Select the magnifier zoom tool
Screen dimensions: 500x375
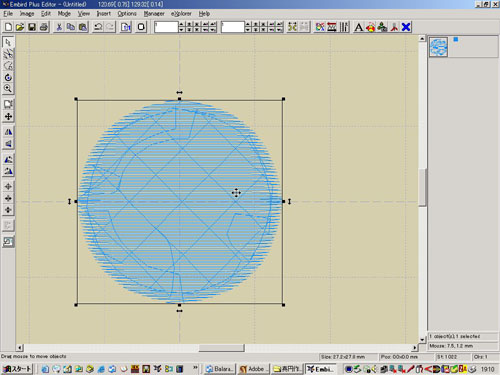(8, 89)
